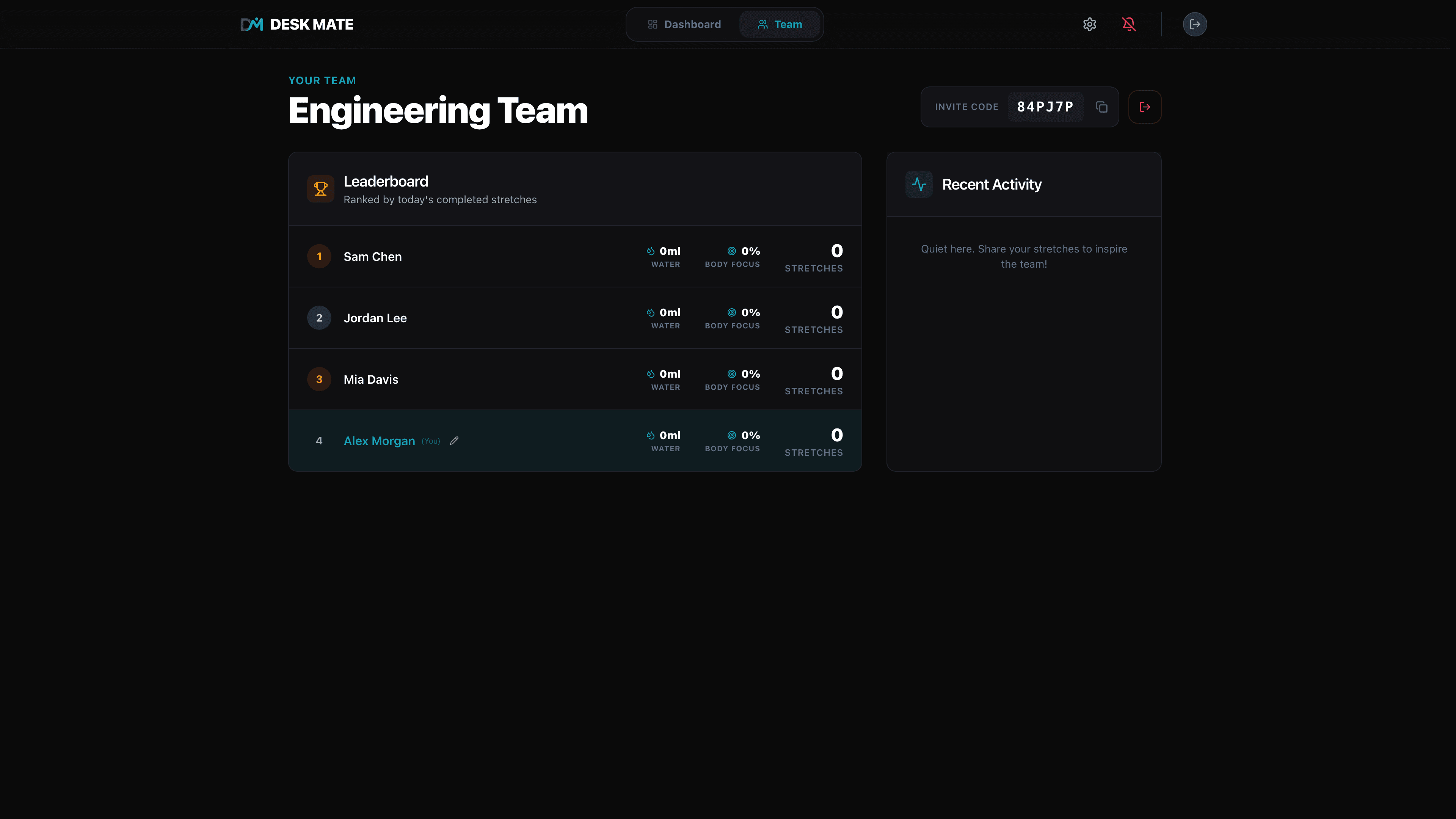The image size is (1456, 819).
Task: Click the YOUR TEAM label
Action: point(322,81)
